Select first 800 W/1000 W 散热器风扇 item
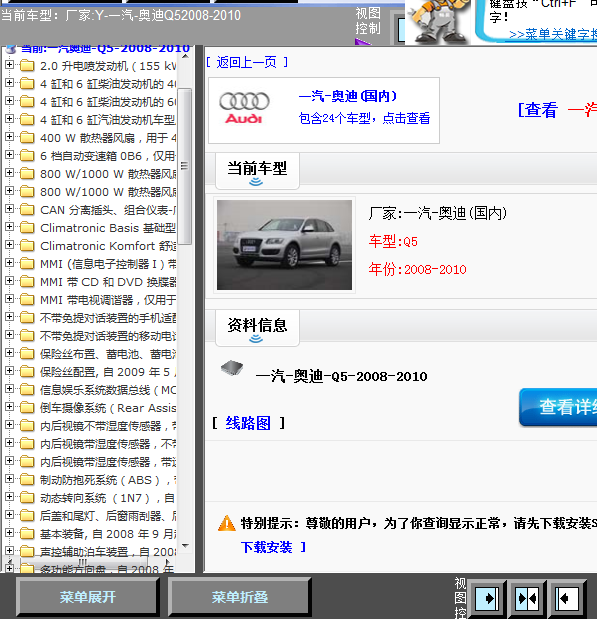This screenshot has height=619, width=597. point(108,174)
